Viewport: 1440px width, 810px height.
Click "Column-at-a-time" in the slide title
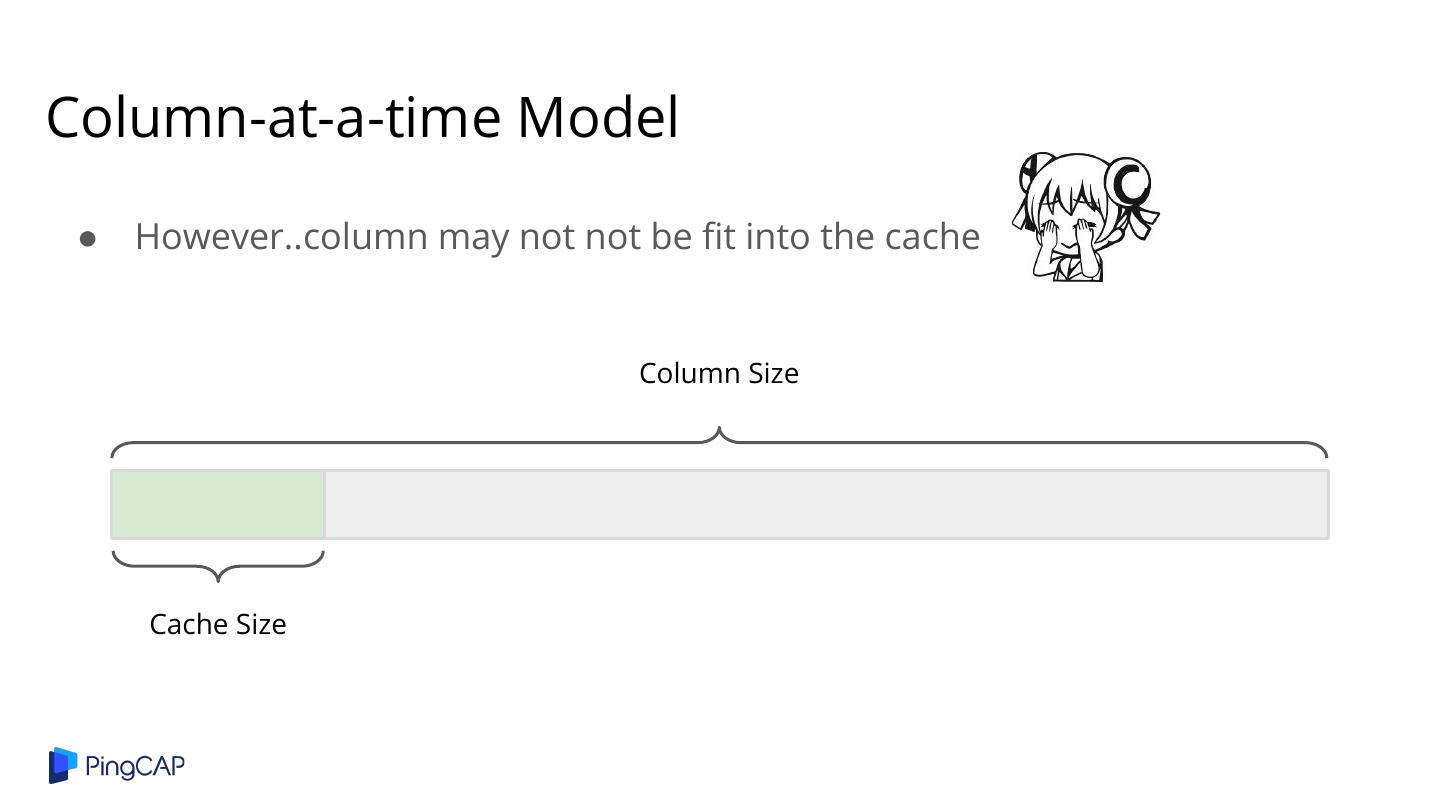(x=273, y=117)
